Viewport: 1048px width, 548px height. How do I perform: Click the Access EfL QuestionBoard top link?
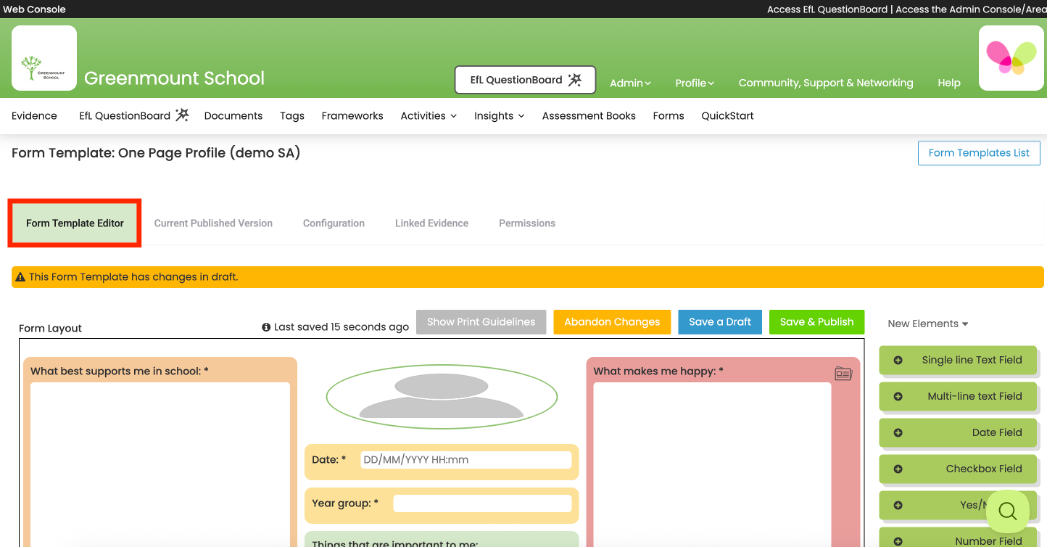pos(827,9)
